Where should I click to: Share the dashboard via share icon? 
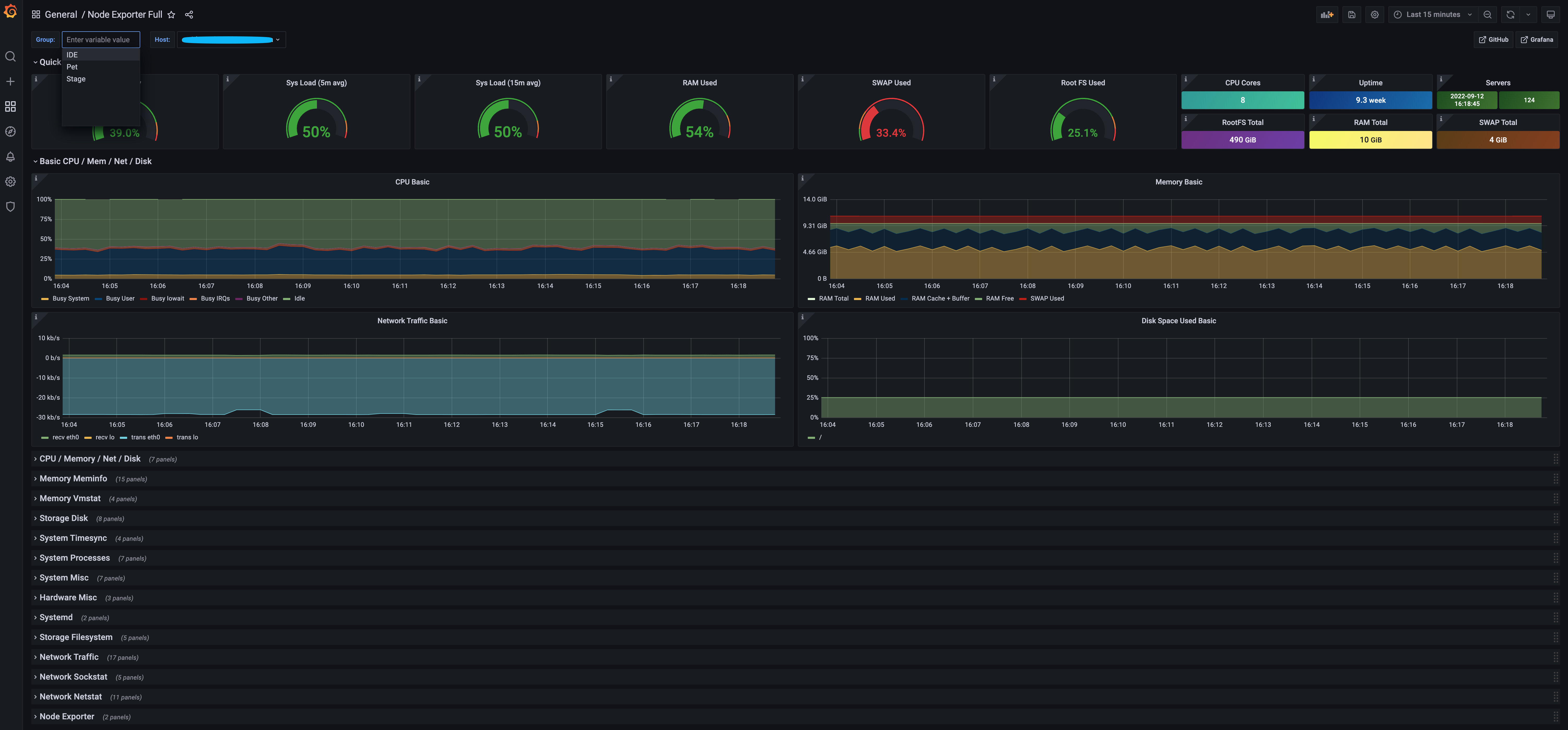click(189, 15)
